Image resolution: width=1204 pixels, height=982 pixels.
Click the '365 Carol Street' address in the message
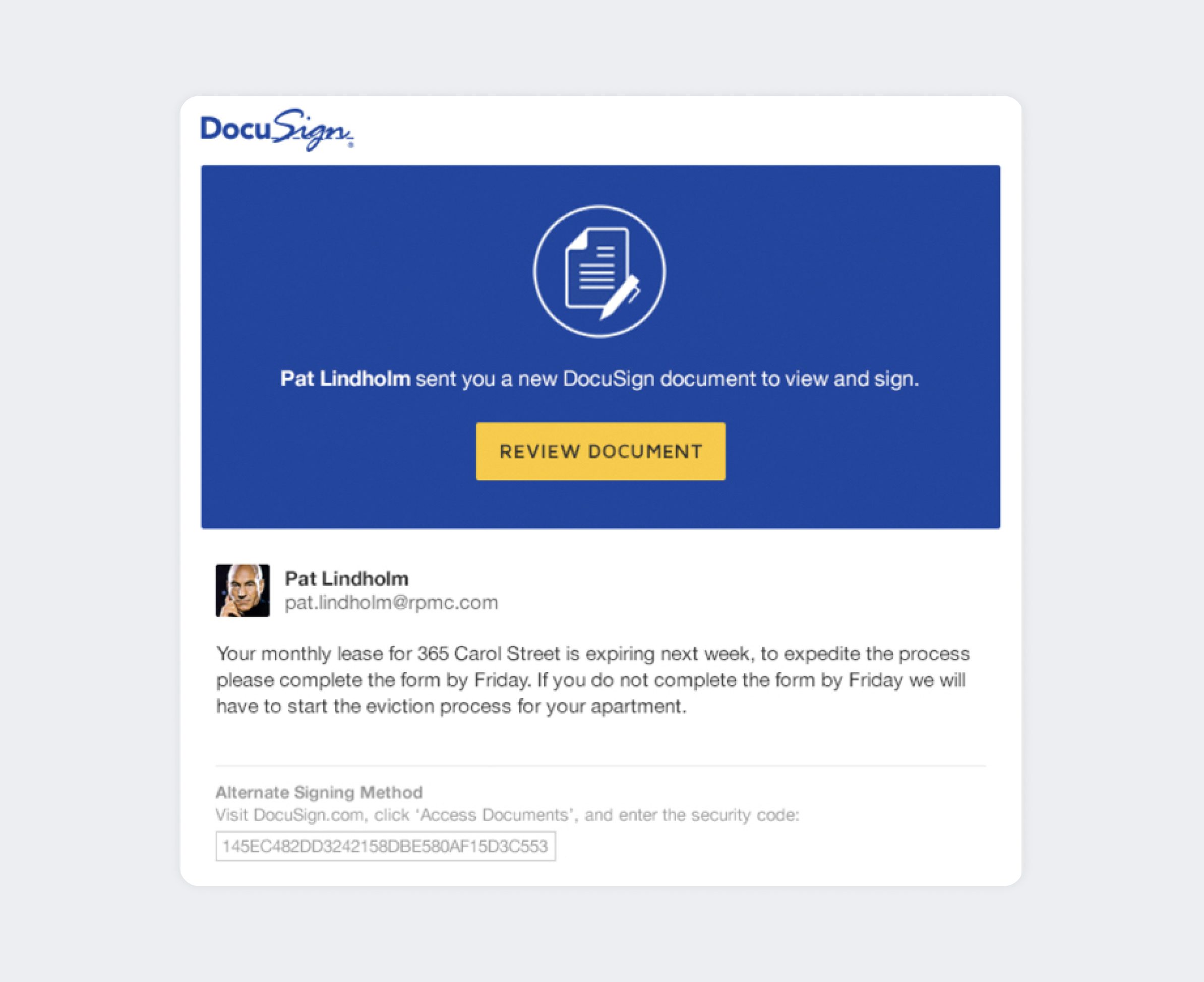(x=489, y=654)
